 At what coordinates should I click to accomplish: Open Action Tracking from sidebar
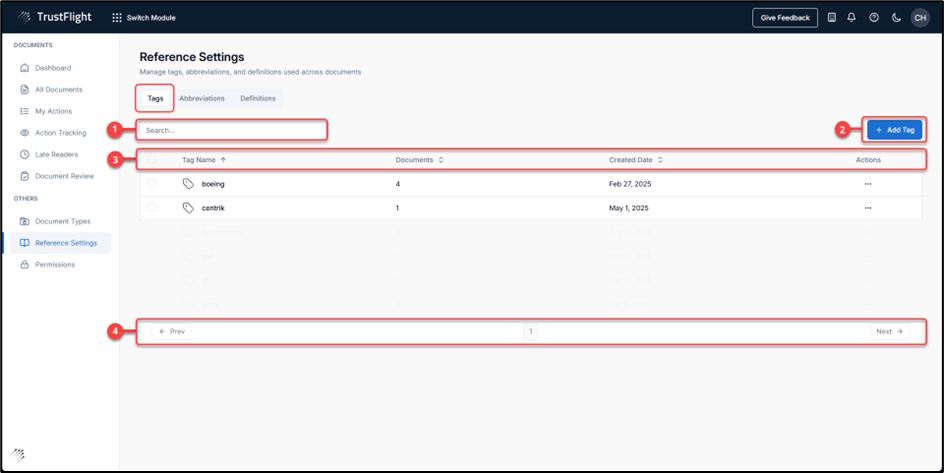pos(60,133)
